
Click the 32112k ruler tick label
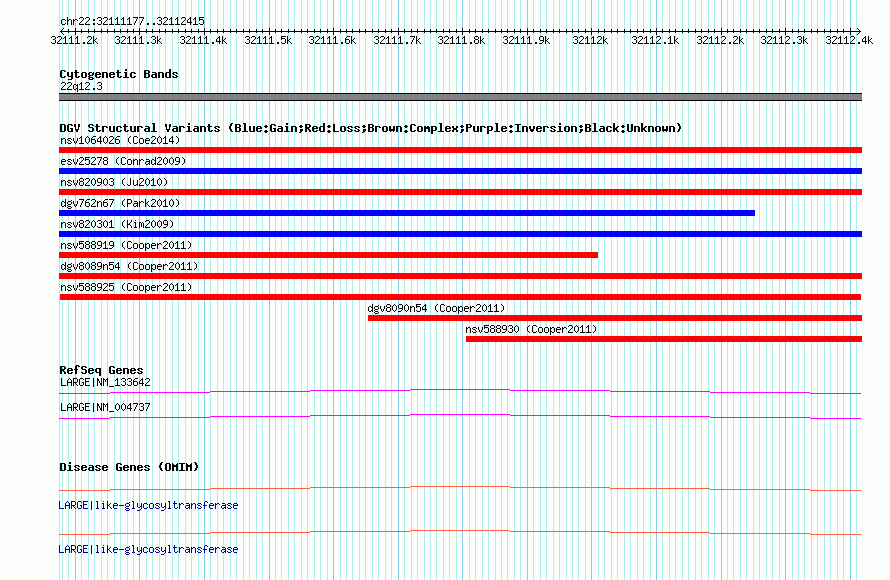coord(590,40)
